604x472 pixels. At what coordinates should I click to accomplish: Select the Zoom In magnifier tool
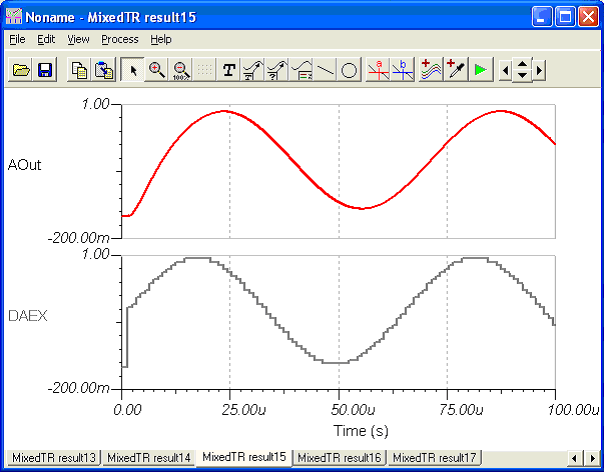157,70
